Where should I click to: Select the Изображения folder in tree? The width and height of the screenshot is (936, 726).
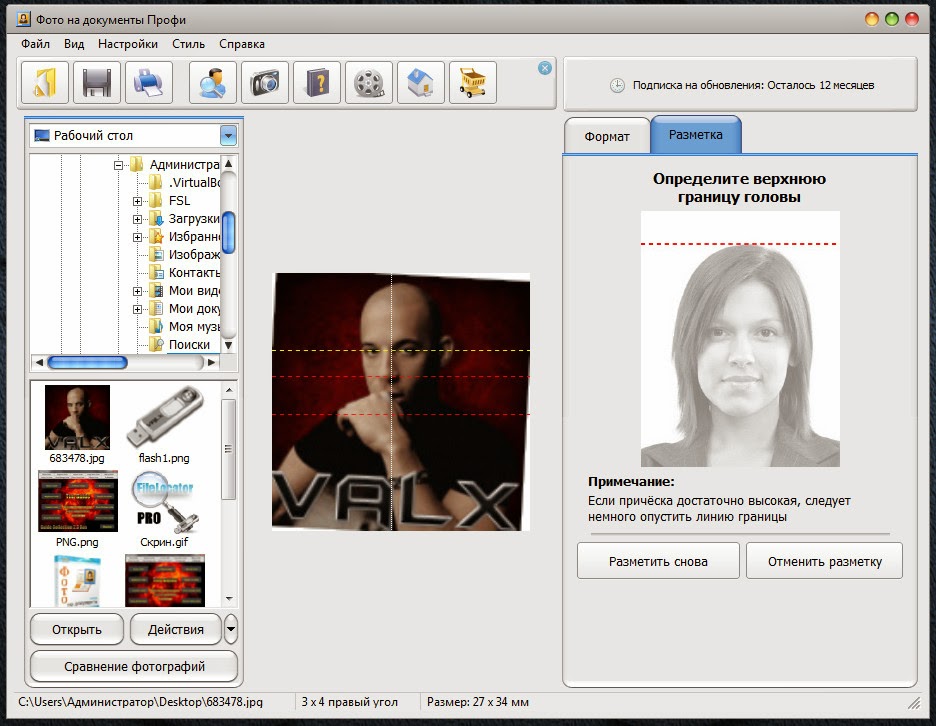[185, 254]
